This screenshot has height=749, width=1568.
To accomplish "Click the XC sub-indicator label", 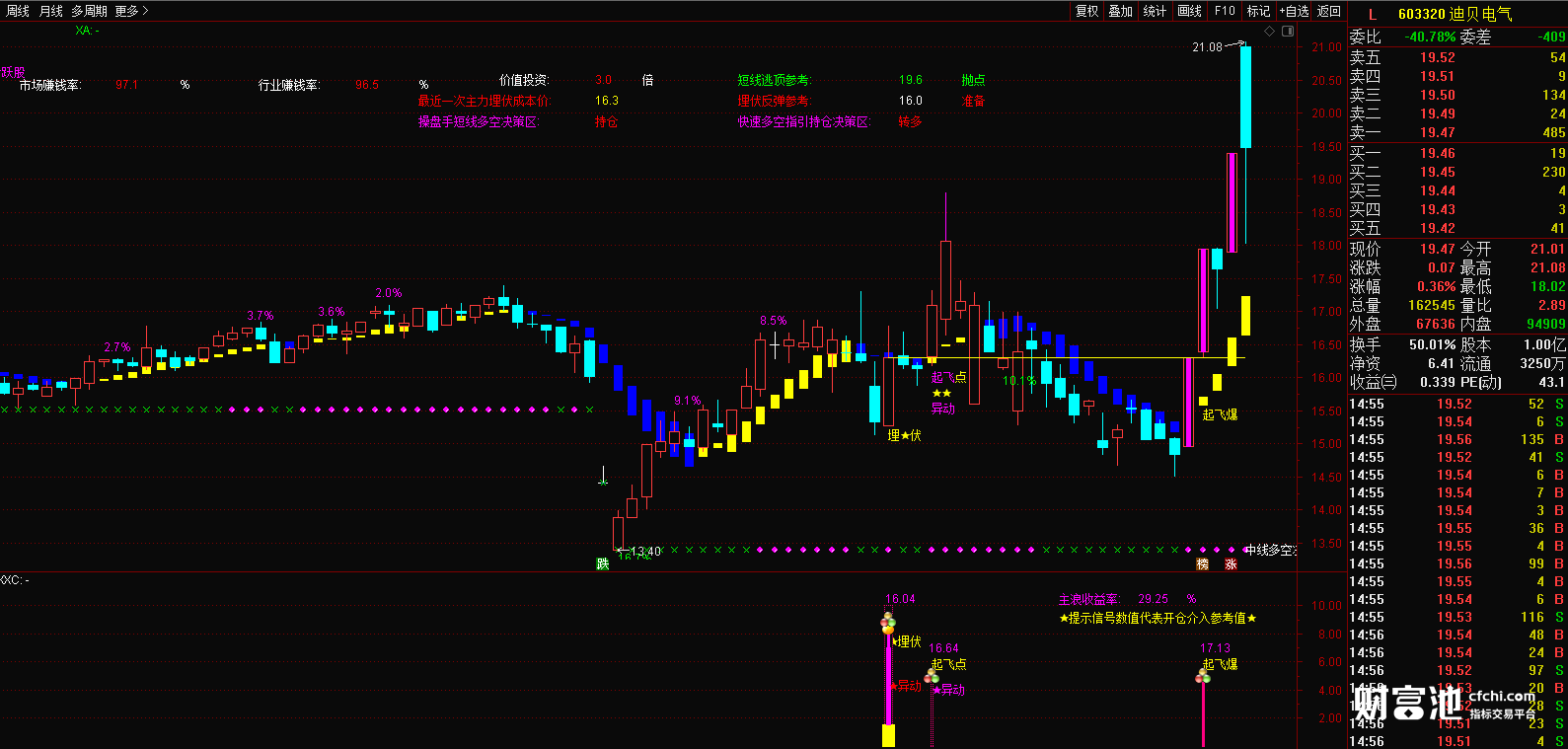I will [x=15, y=579].
